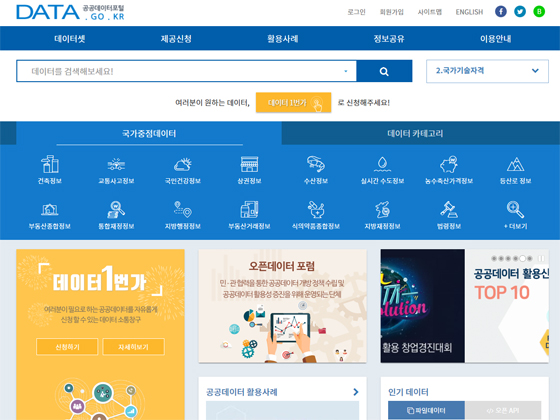
Task: Open the 국민건강정보 weather-cloud icon
Action: [x=182, y=164]
